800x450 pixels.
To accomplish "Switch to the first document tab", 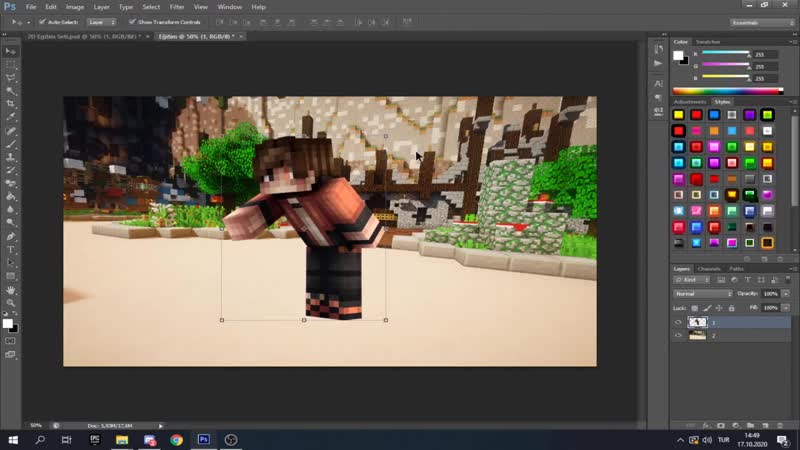I will pyautogui.click(x=84, y=37).
